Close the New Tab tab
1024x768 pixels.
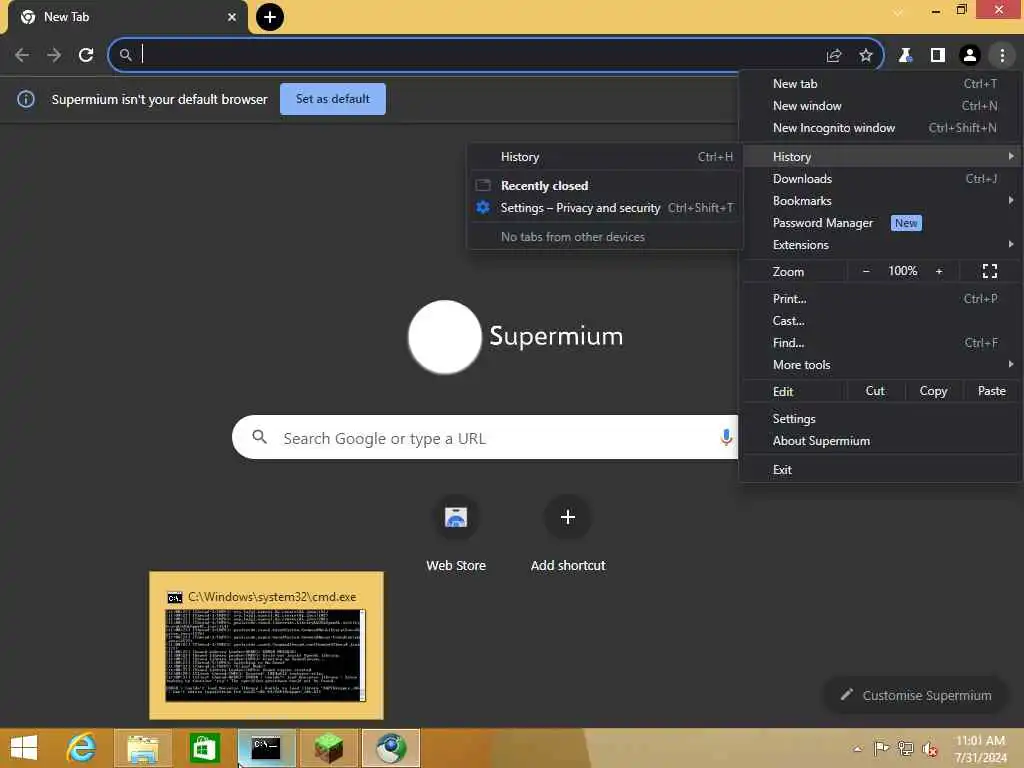[x=232, y=17]
